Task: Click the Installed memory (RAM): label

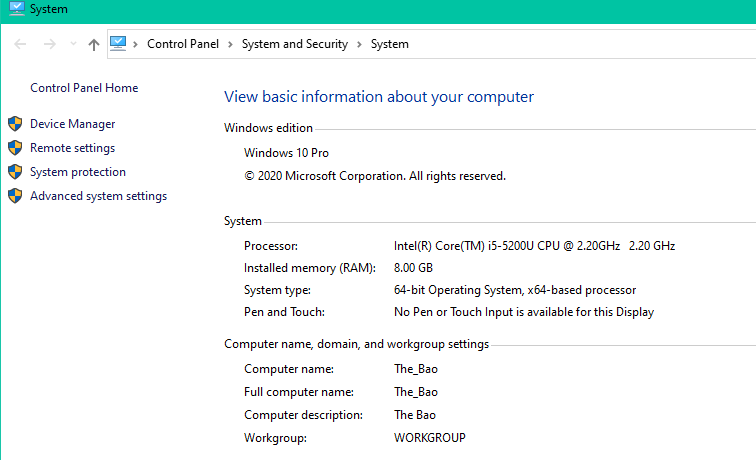Action: 310,268
